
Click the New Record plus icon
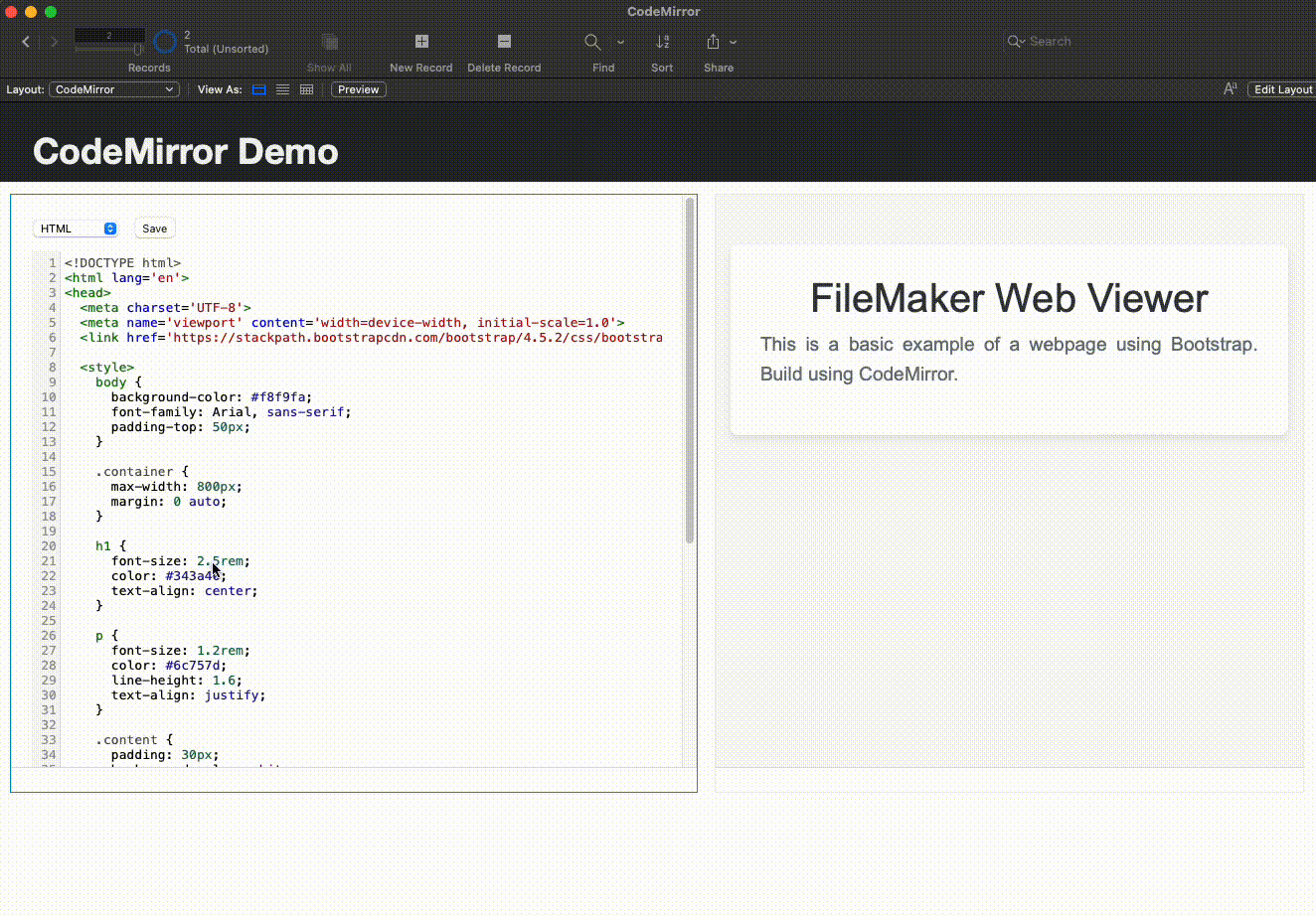[x=421, y=42]
